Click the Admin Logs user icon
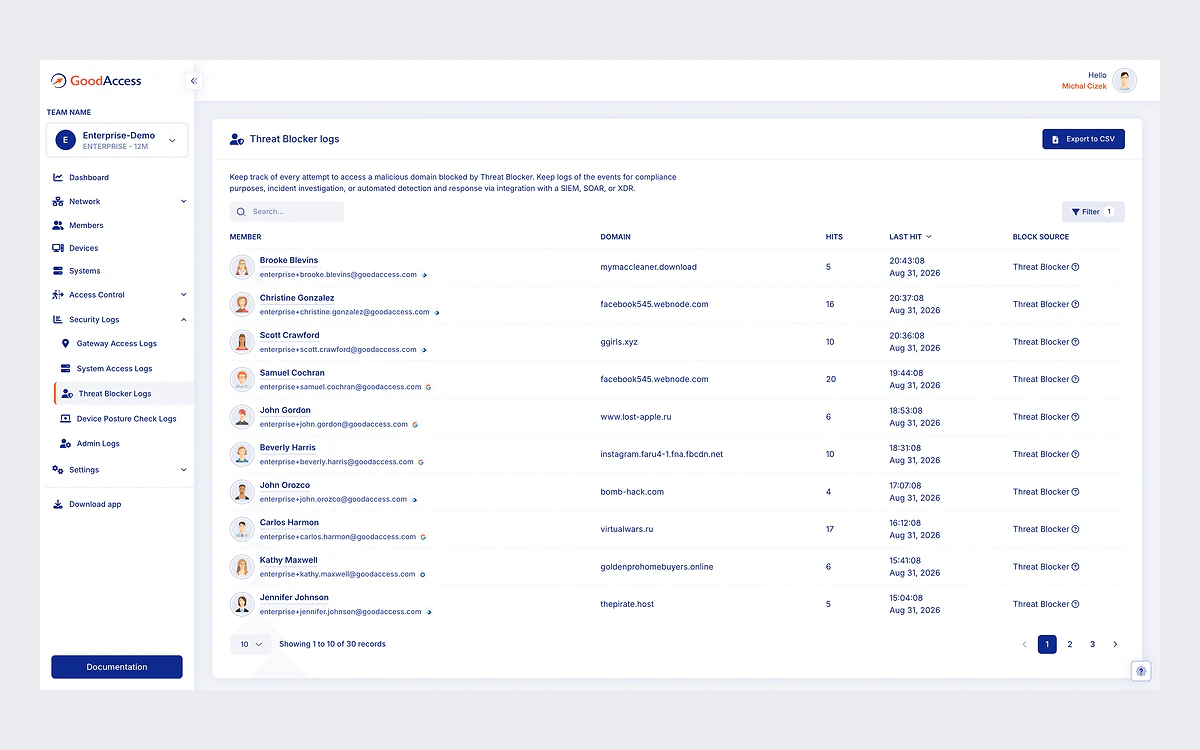The image size is (1200, 750). point(66,443)
